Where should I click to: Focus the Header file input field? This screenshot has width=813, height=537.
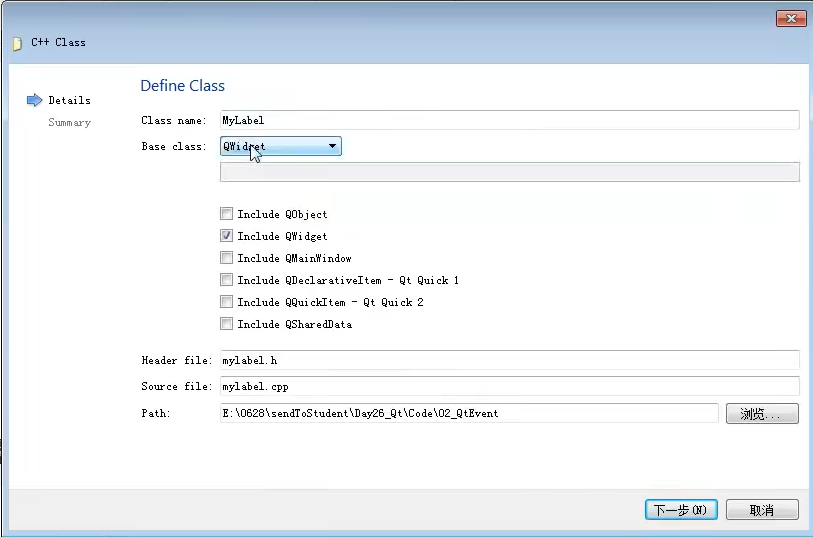pos(509,360)
